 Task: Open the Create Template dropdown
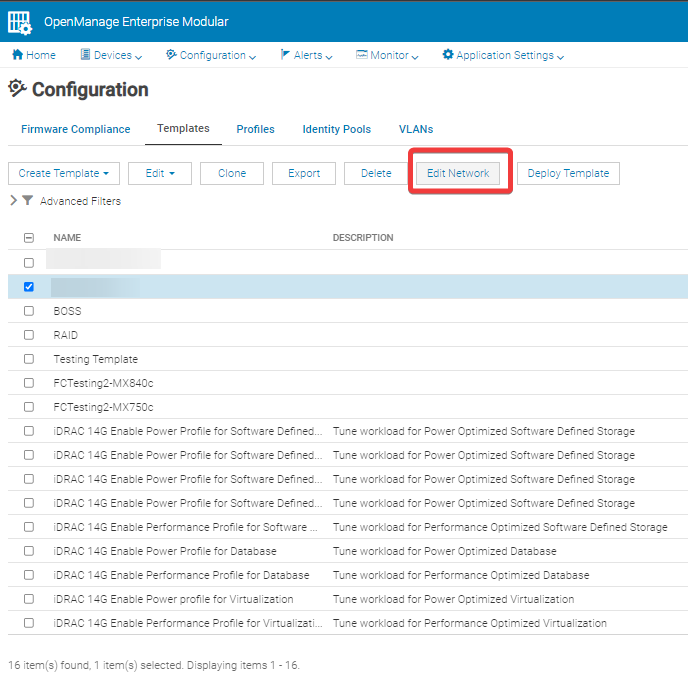click(64, 173)
